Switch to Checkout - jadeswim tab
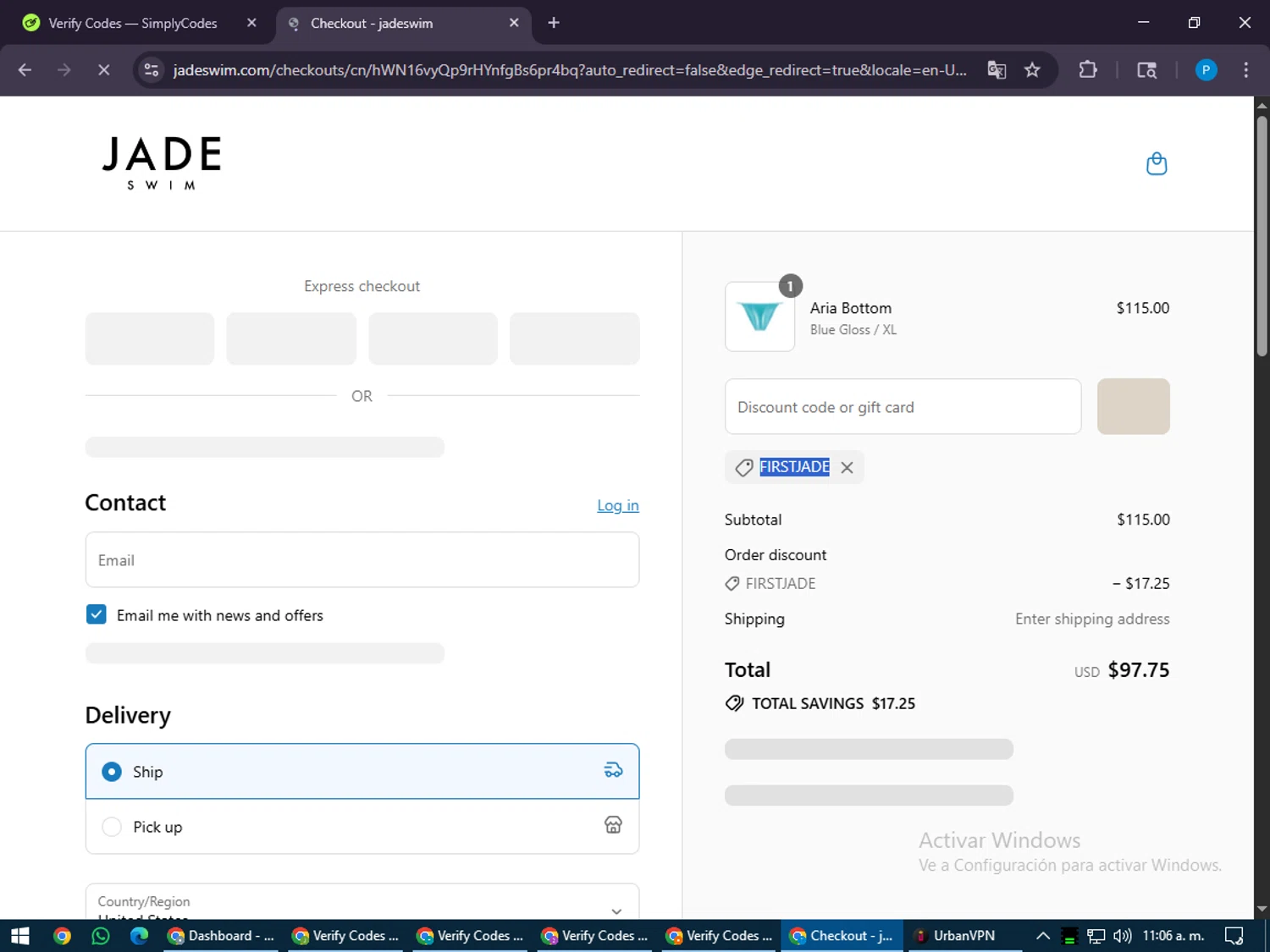1270x952 pixels. tap(396, 24)
